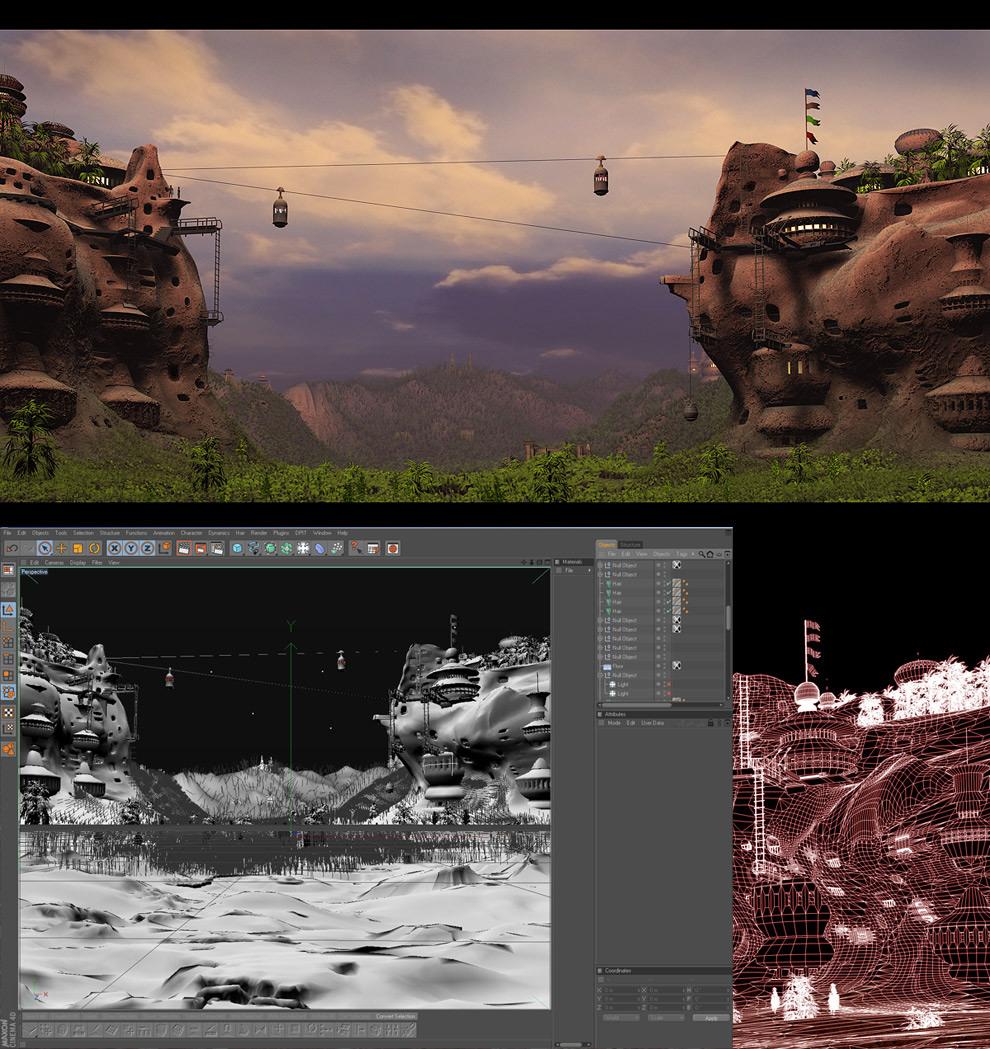Select the Move tool cross icon

61,548
